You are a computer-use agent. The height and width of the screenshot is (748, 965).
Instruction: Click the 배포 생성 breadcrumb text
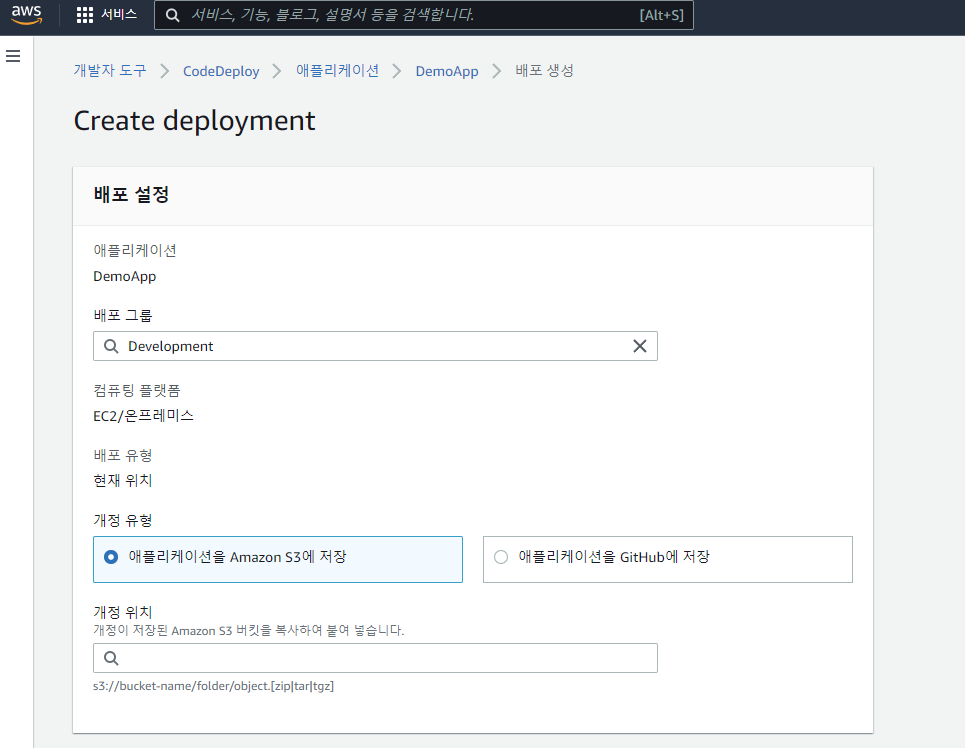pos(545,71)
